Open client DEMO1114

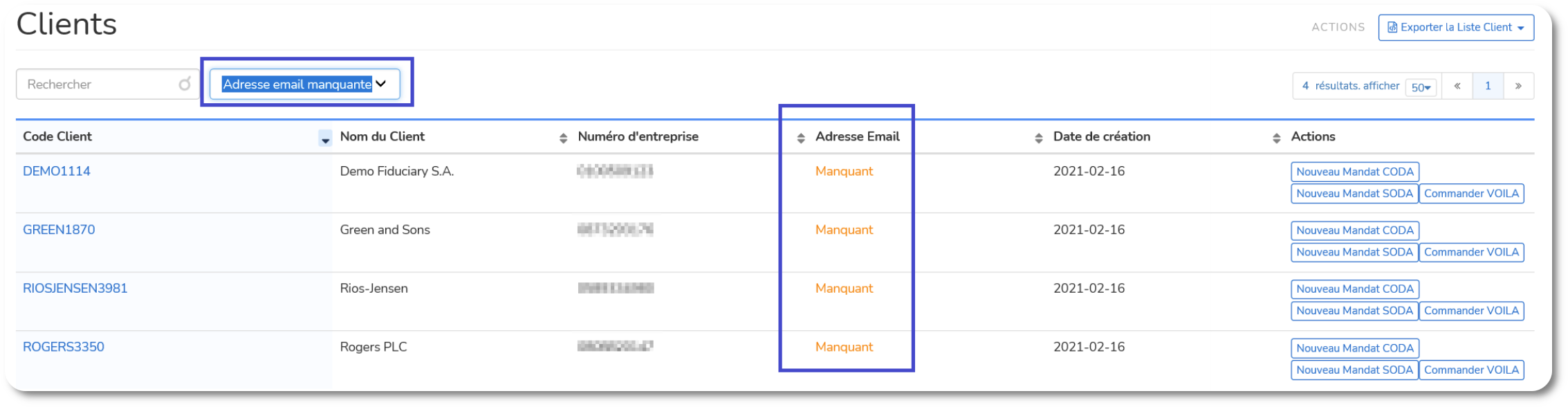(57, 171)
